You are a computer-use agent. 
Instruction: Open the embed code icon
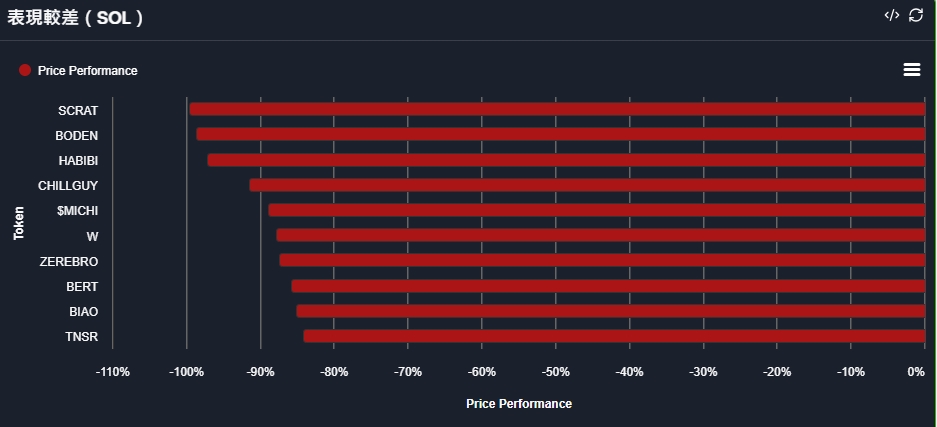[892, 15]
